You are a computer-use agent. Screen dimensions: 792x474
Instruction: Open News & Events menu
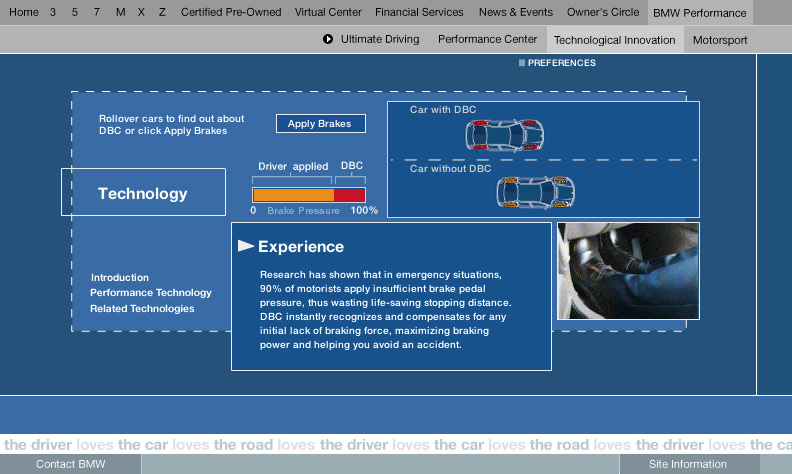click(516, 12)
